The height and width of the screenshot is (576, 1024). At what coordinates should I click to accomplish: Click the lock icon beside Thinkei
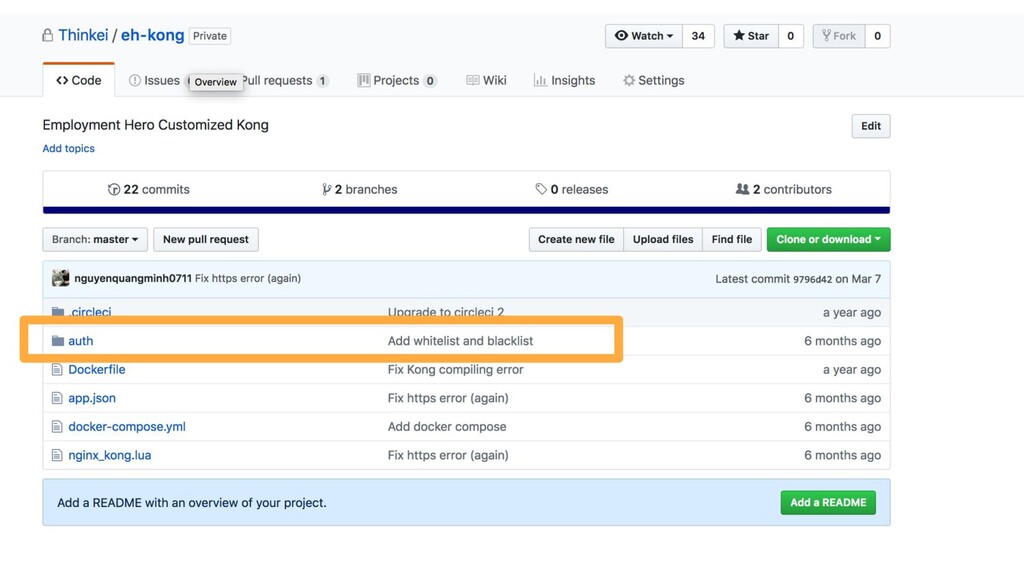pyautogui.click(x=48, y=35)
